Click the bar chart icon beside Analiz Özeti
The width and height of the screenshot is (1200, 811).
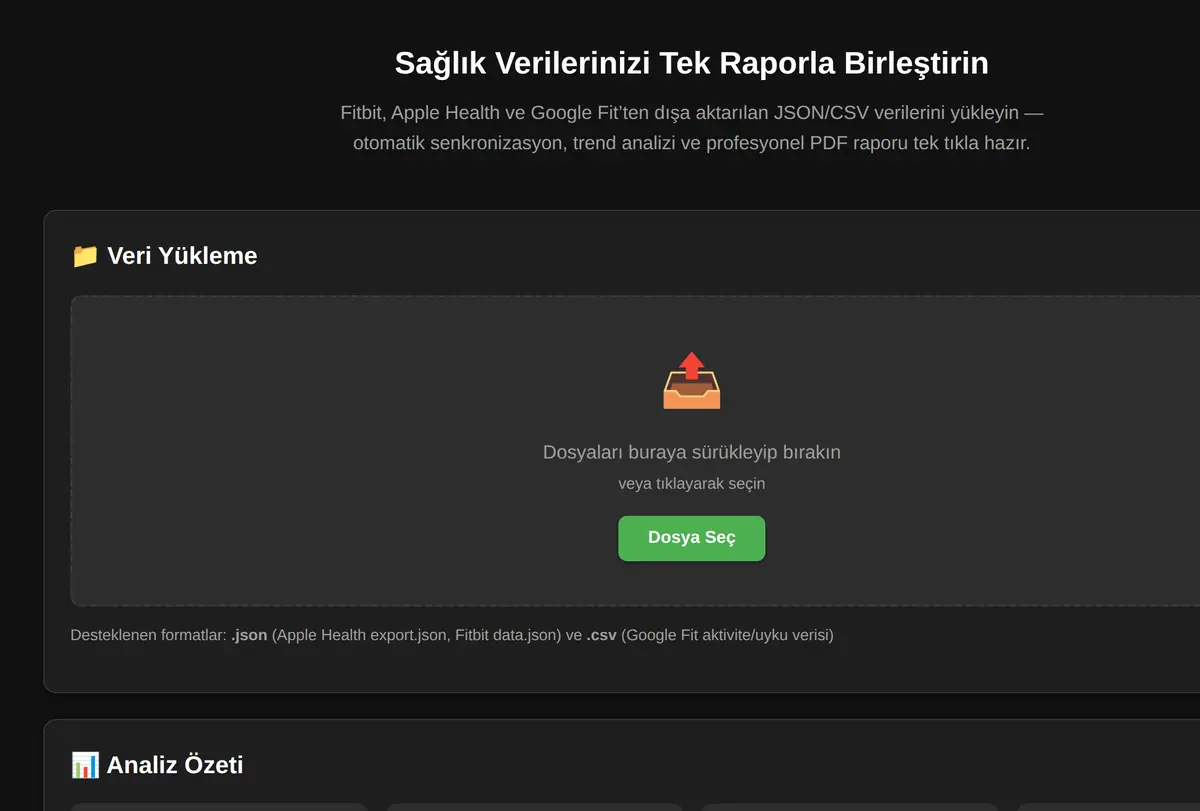85,766
